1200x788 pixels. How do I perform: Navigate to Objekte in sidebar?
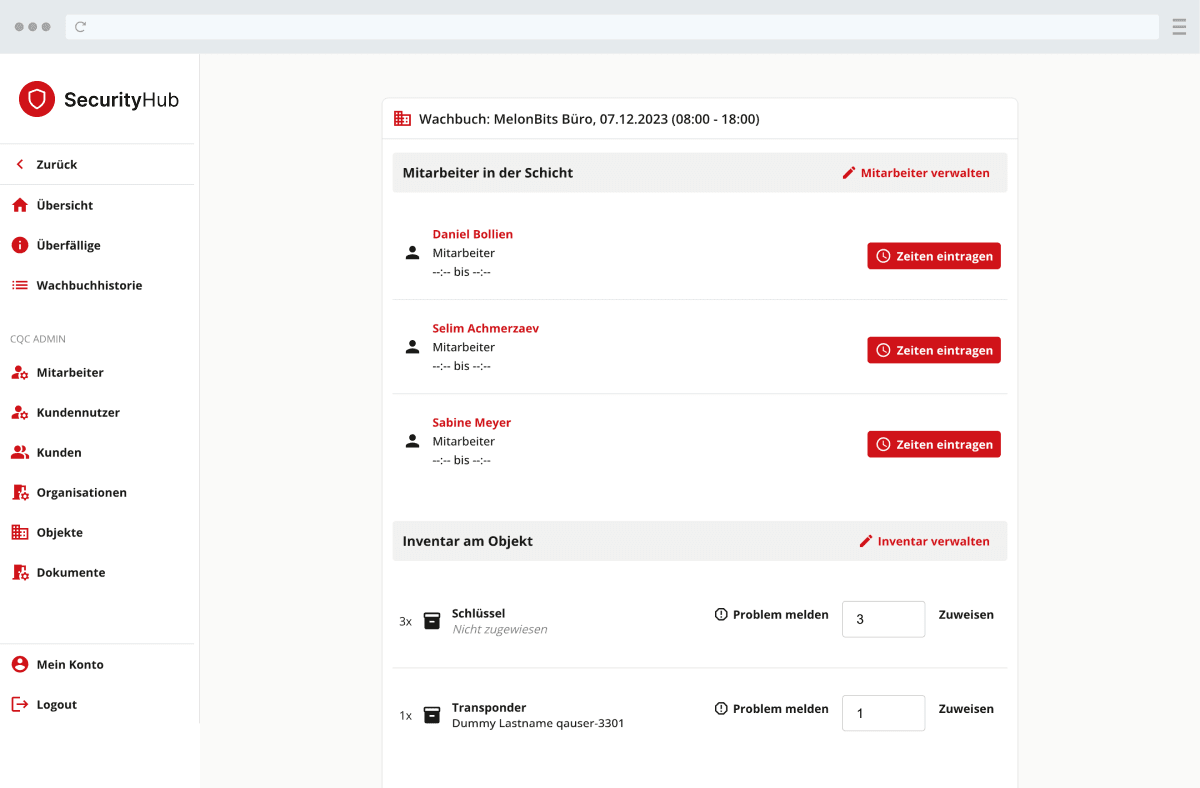59,532
